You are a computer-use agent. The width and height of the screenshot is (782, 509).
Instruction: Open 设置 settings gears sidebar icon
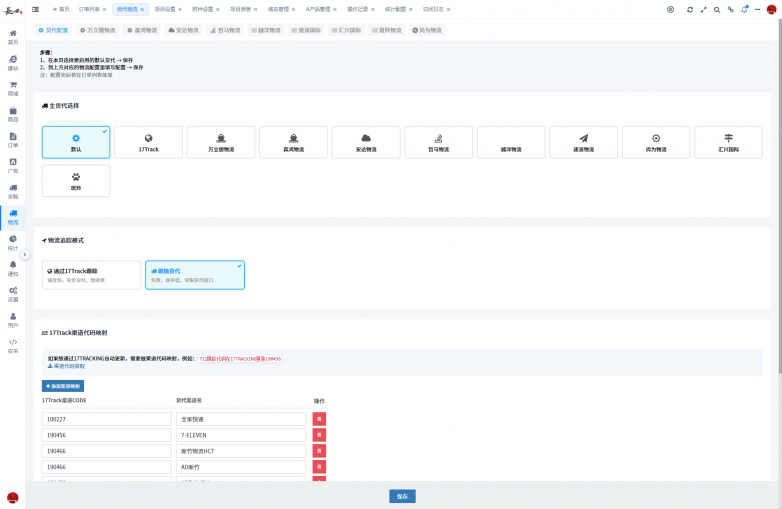tap(13, 295)
